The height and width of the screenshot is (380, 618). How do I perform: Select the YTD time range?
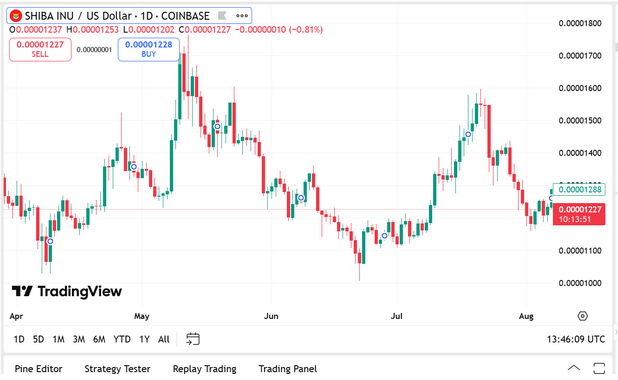click(122, 339)
